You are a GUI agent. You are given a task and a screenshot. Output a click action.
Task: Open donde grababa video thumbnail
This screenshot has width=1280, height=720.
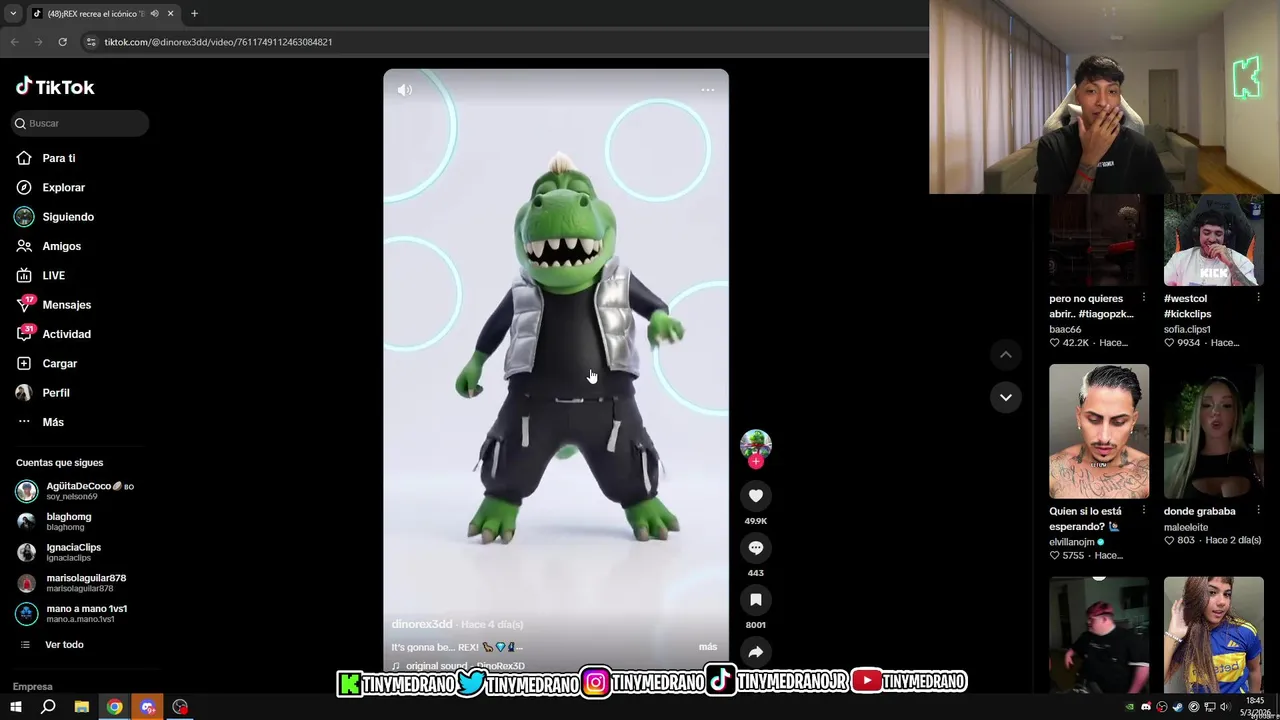point(1214,431)
